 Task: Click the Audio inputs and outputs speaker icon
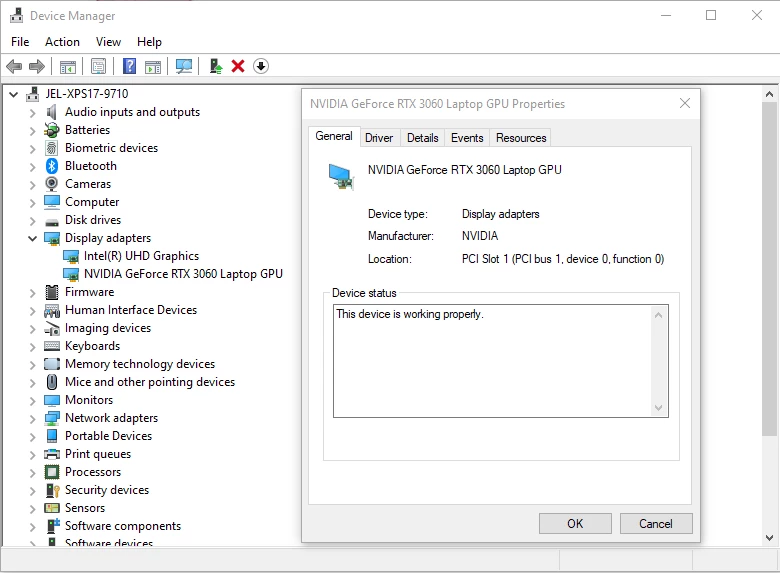point(51,112)
